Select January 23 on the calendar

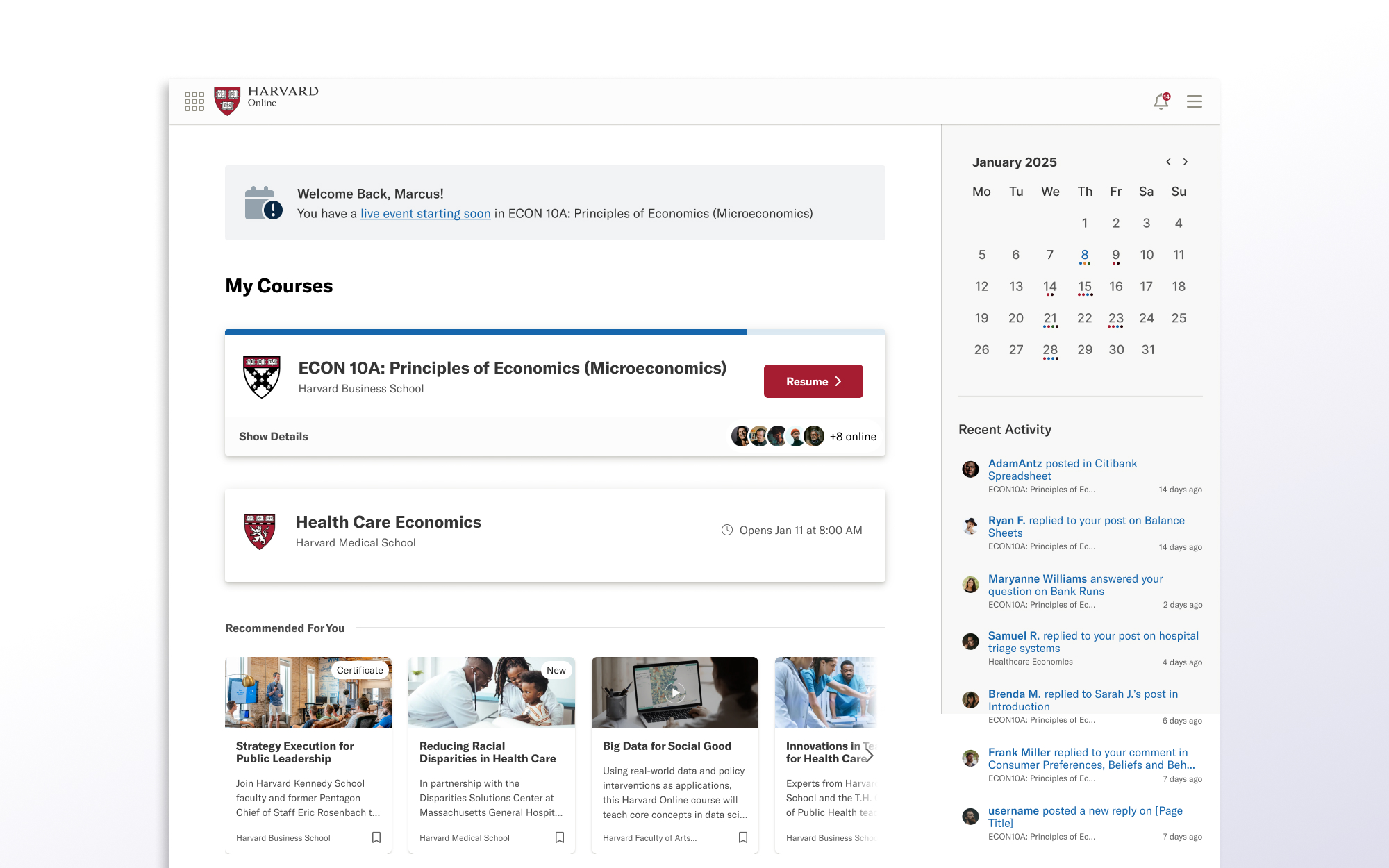[x=1116, y=319]
